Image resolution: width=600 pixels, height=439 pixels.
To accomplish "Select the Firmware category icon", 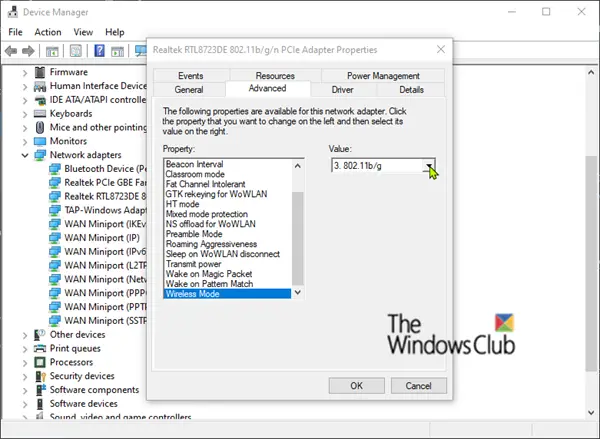I will (x=39, y=72).
